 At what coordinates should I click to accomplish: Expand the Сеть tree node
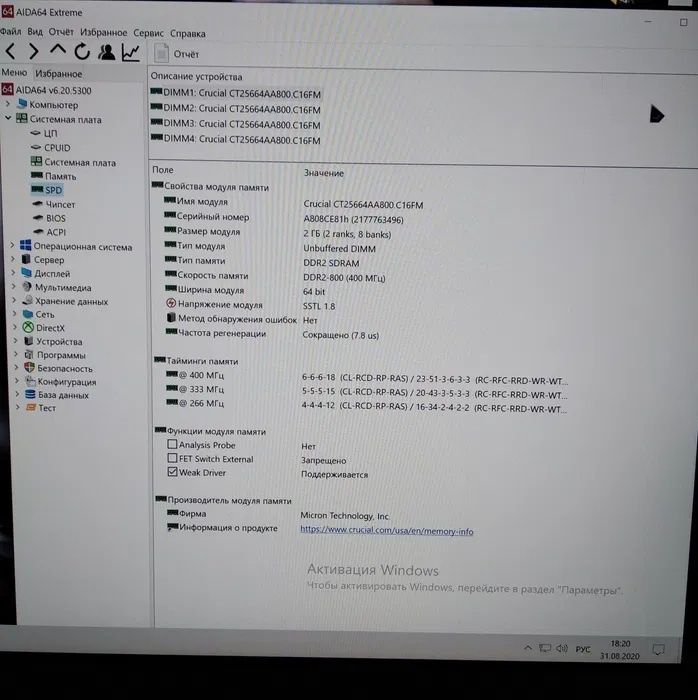click(14, 313)
